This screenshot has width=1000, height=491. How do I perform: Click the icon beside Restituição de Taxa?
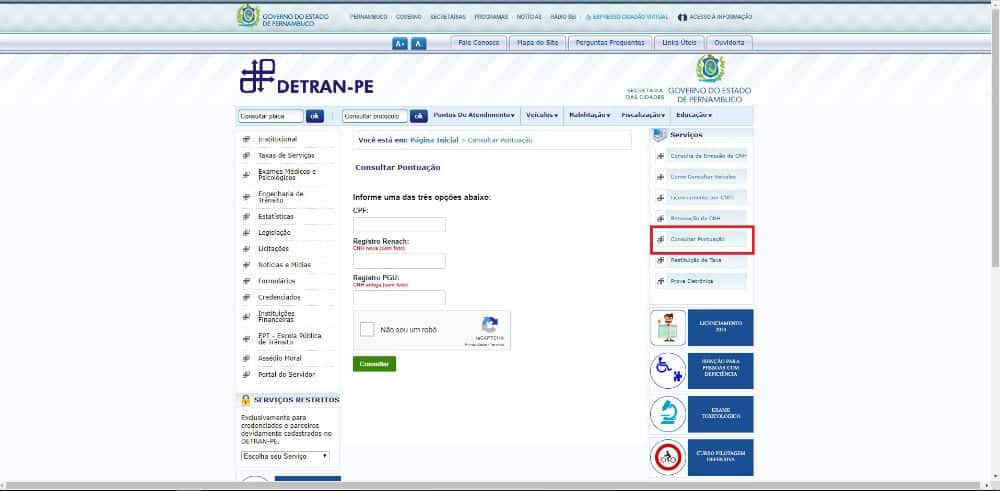pos(660,260)
